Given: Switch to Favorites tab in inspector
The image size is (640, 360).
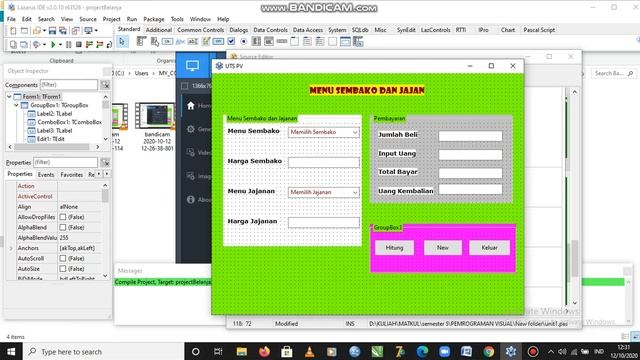Looking at the screenshot, I should pos(71,174).
